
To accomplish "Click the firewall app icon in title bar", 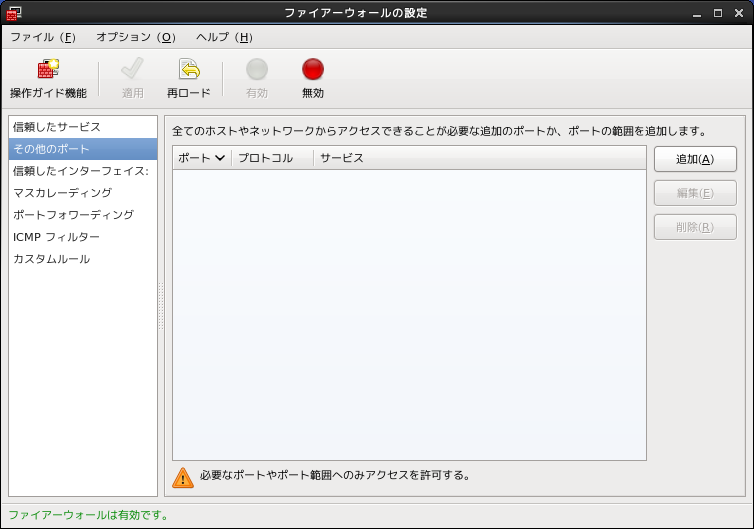I will click(13, 13).
